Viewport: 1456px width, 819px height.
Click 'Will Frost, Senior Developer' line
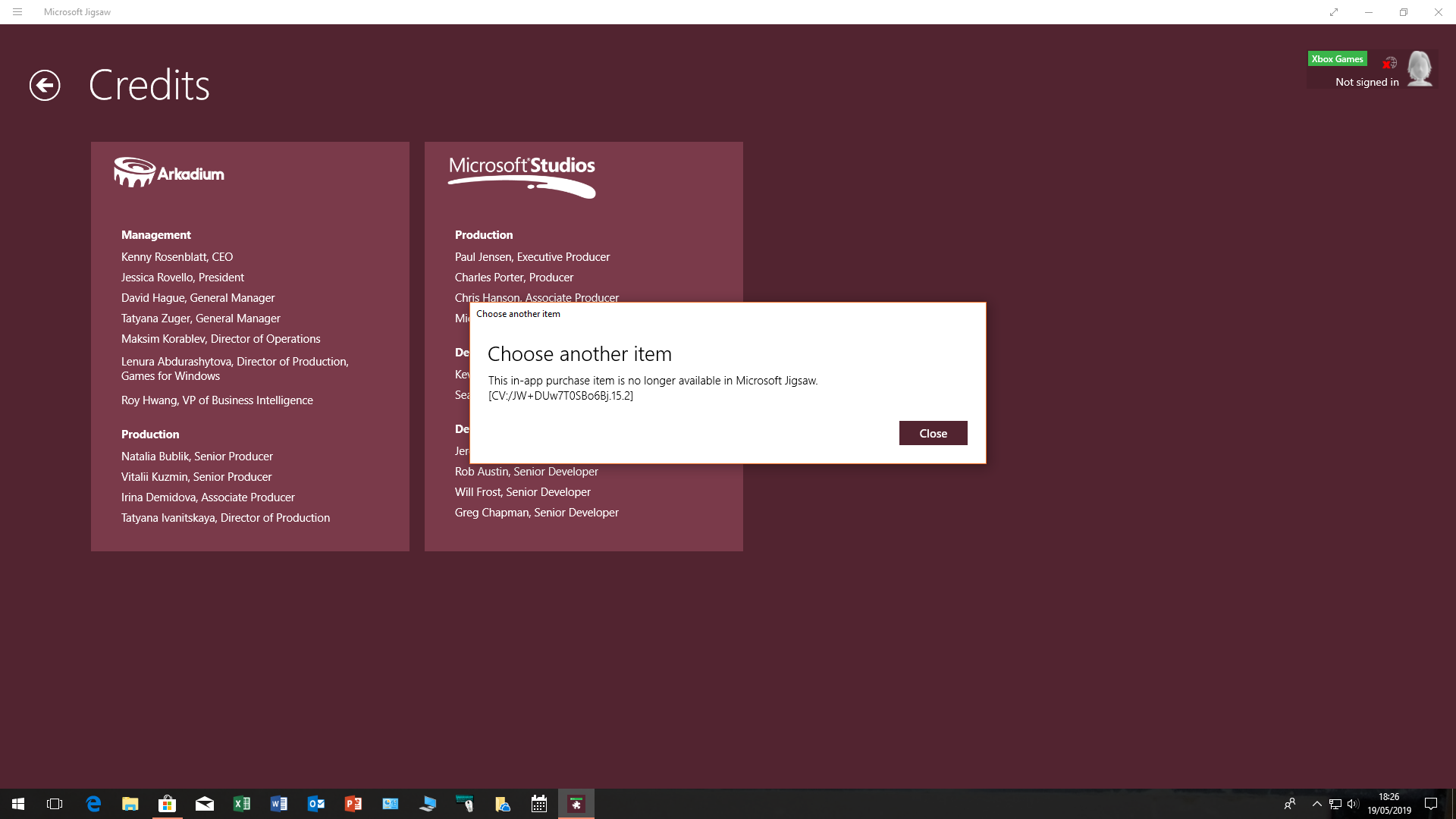(522, 492)
